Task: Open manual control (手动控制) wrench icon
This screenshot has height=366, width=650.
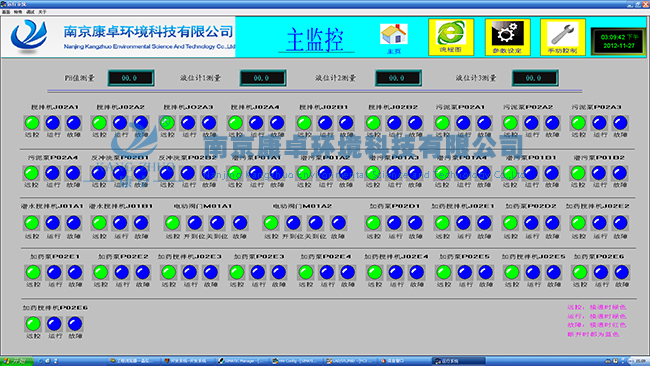Action: 563,37
